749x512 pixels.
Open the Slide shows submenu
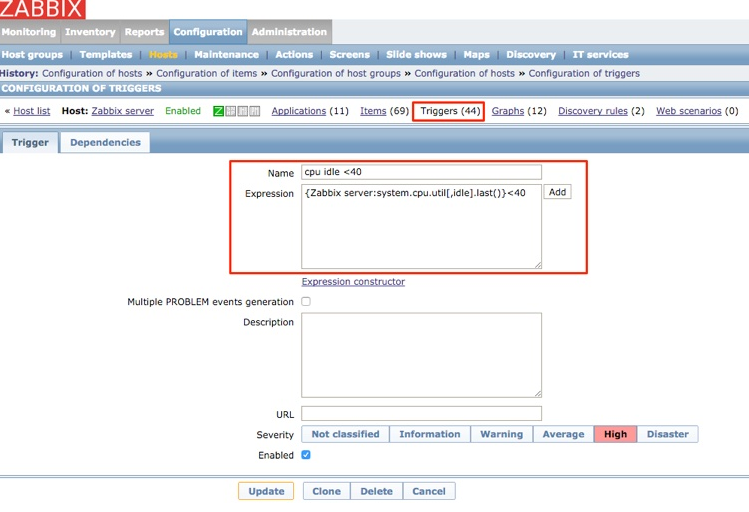click(x=416, y=54)
